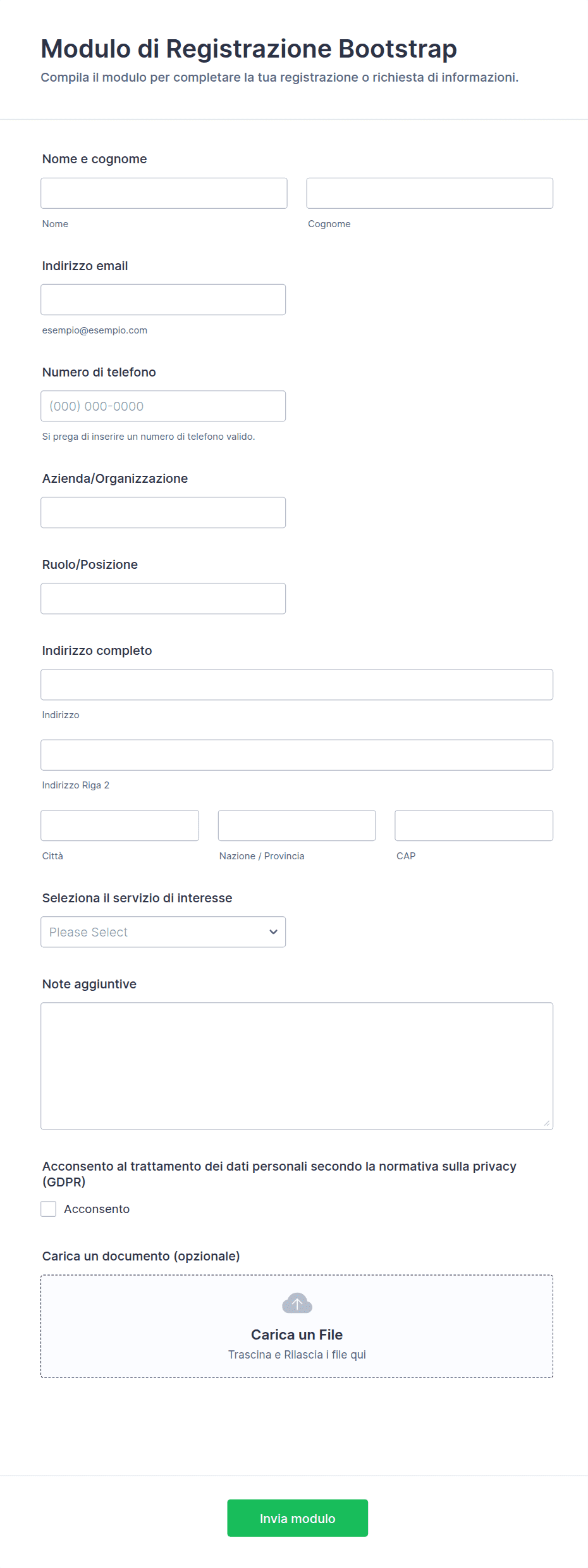
Task: Open the Please Select service dropdown
Action: click(x=163, y=931)
